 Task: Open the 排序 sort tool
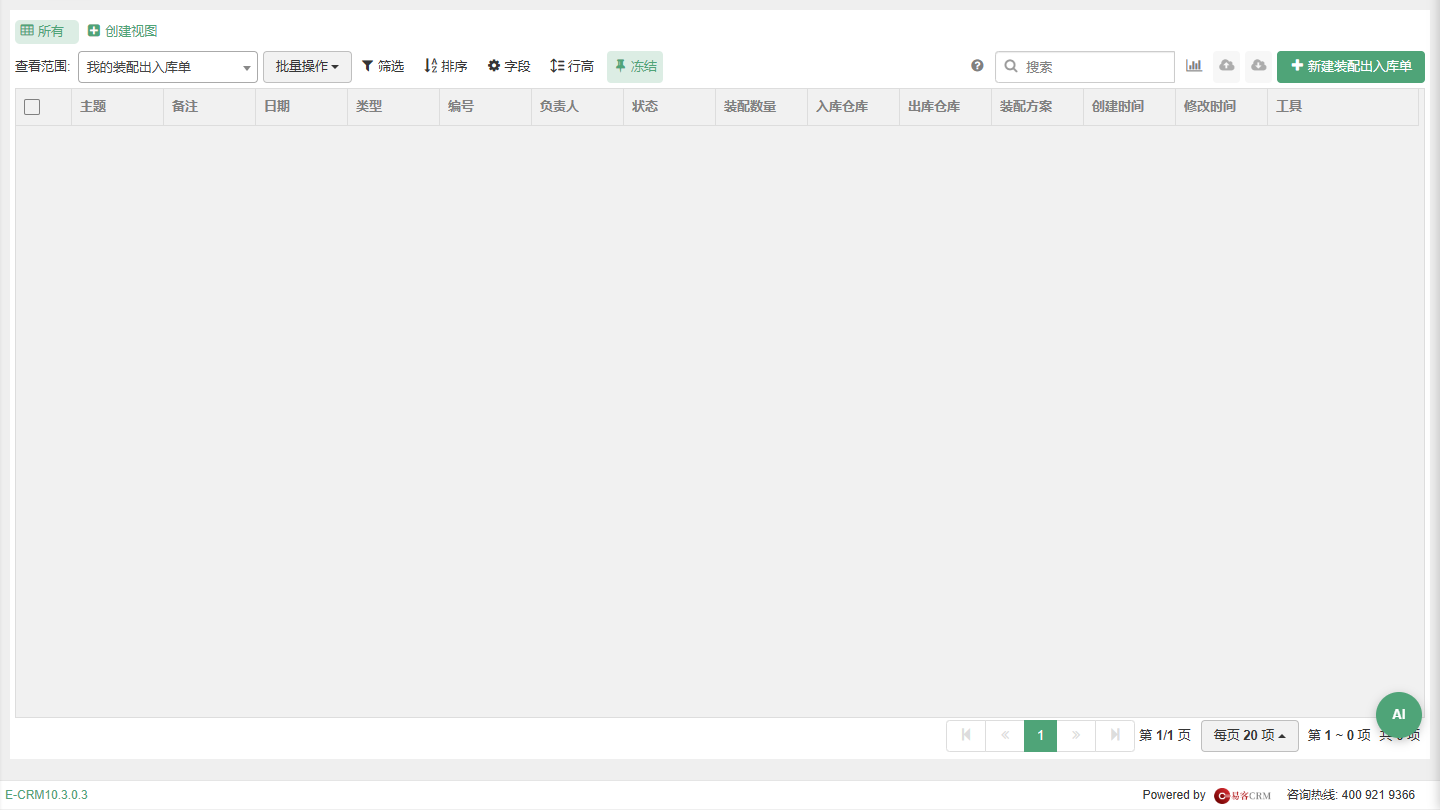(x=446, y=66)
